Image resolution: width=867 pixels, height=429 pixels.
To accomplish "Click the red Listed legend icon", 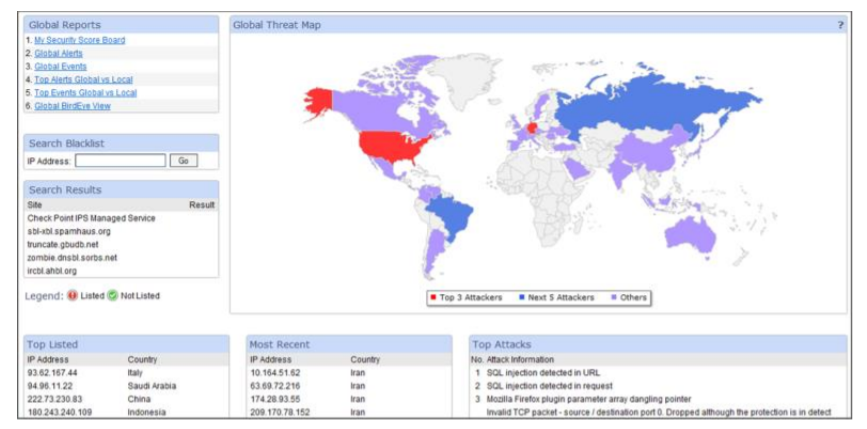I will click(72, 295).
